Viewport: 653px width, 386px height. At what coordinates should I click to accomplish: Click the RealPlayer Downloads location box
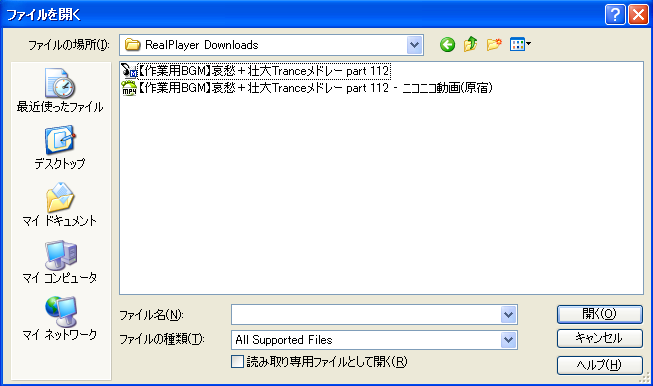(x=272, y=45)
